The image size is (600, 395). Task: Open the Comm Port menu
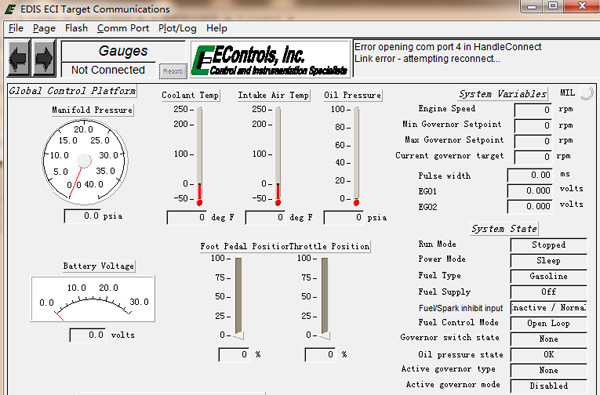(123, 28)
